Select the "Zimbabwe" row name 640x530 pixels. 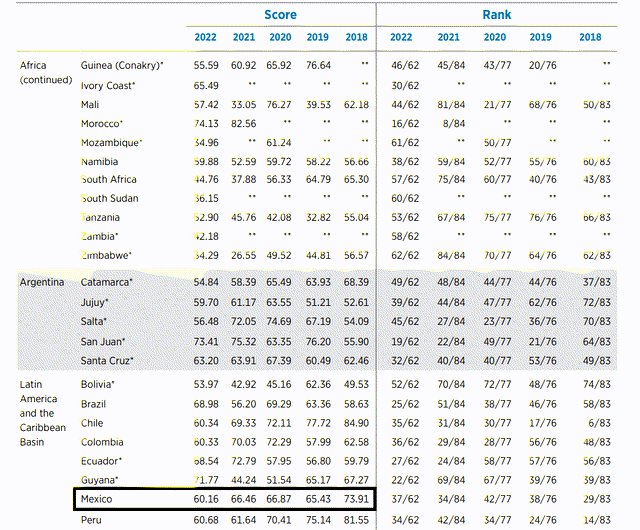[106, 256]
